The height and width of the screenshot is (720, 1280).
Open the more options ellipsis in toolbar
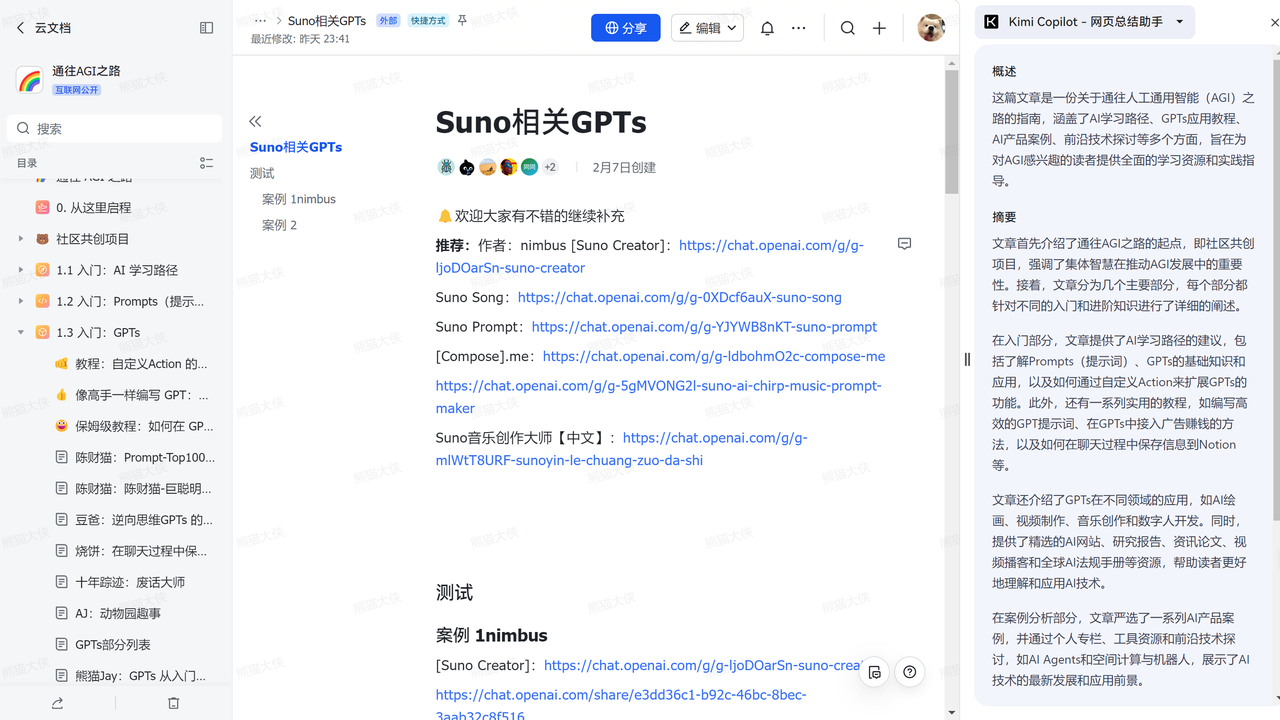coord(799,28)
